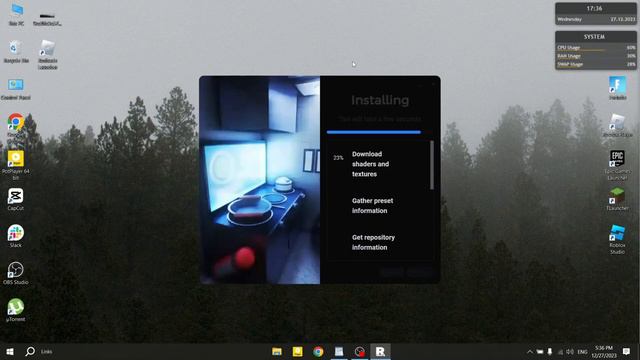Click the SWAP Usage row in SYSTEM widget
640x360 pixels.
pos(596,64)
